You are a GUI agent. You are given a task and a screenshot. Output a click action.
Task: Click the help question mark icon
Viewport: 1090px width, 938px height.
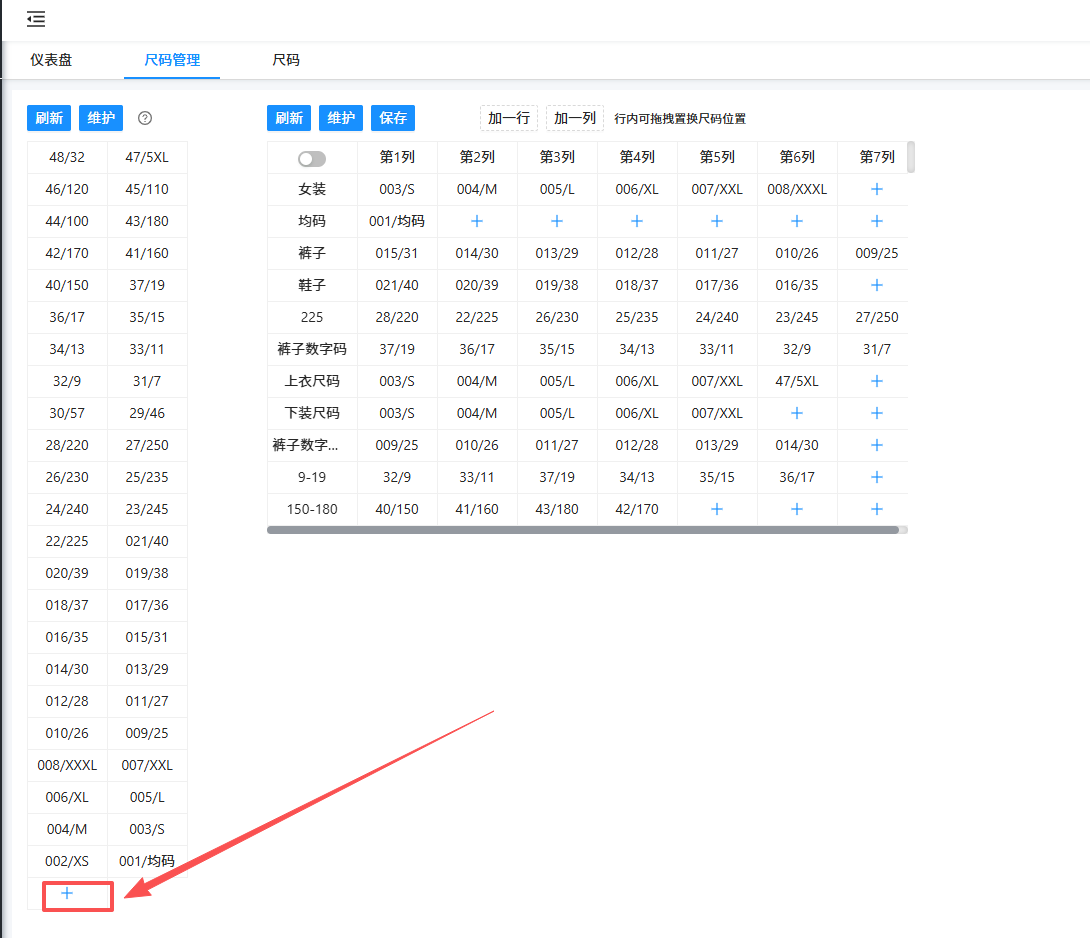point(145,118)
